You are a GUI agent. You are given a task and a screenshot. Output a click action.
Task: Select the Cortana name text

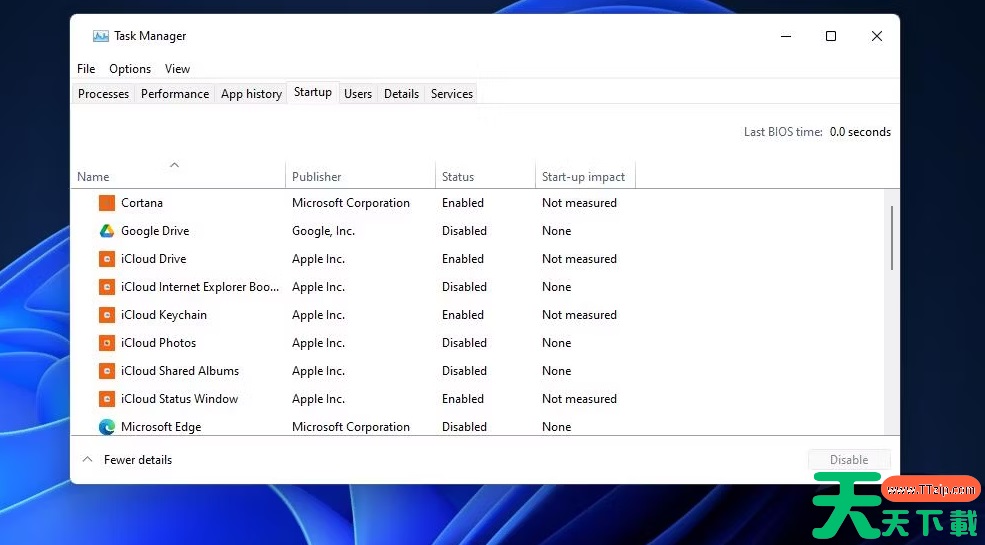(142, 203)
